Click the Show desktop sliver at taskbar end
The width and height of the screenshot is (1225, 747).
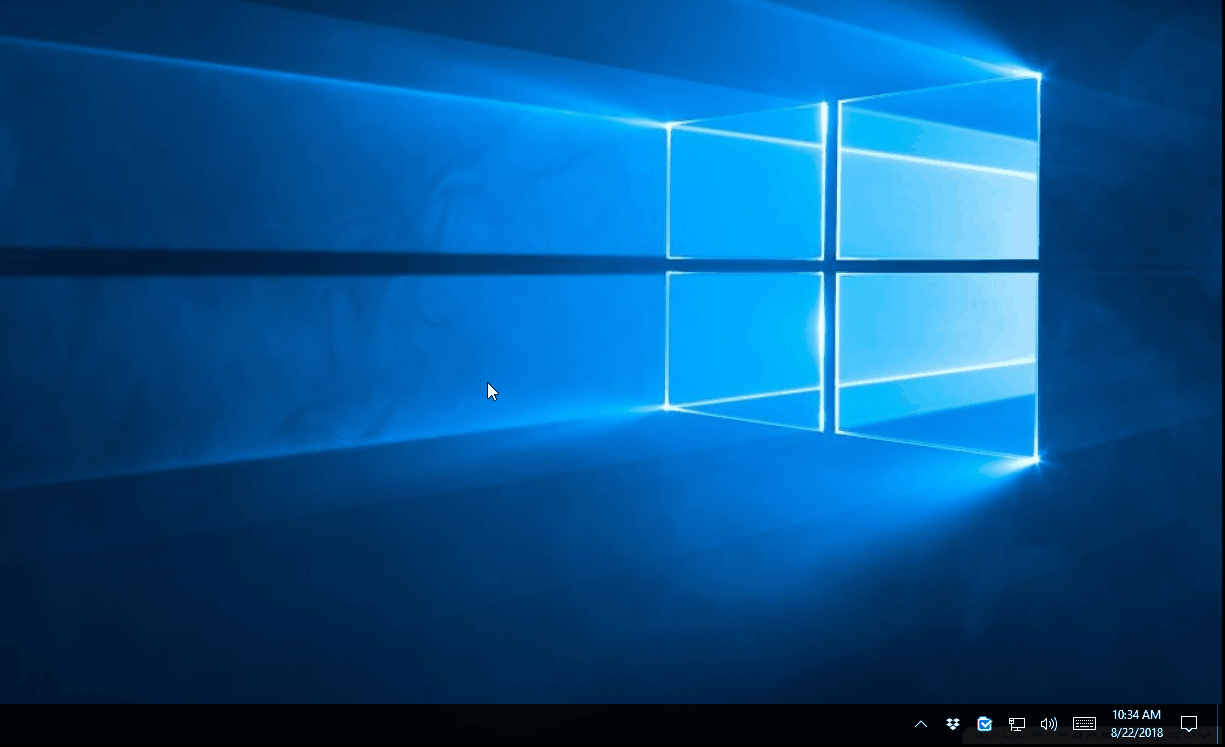click(1221, 725)
